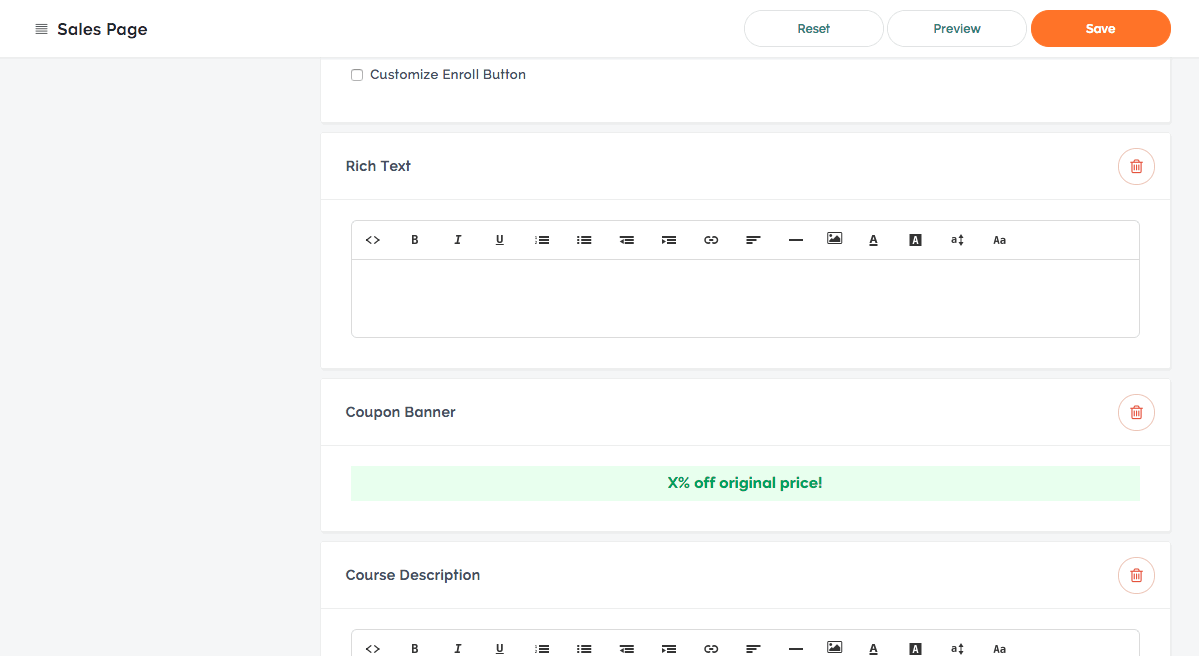Open text color picker in Rich Text toolbar

pos(873,240)
